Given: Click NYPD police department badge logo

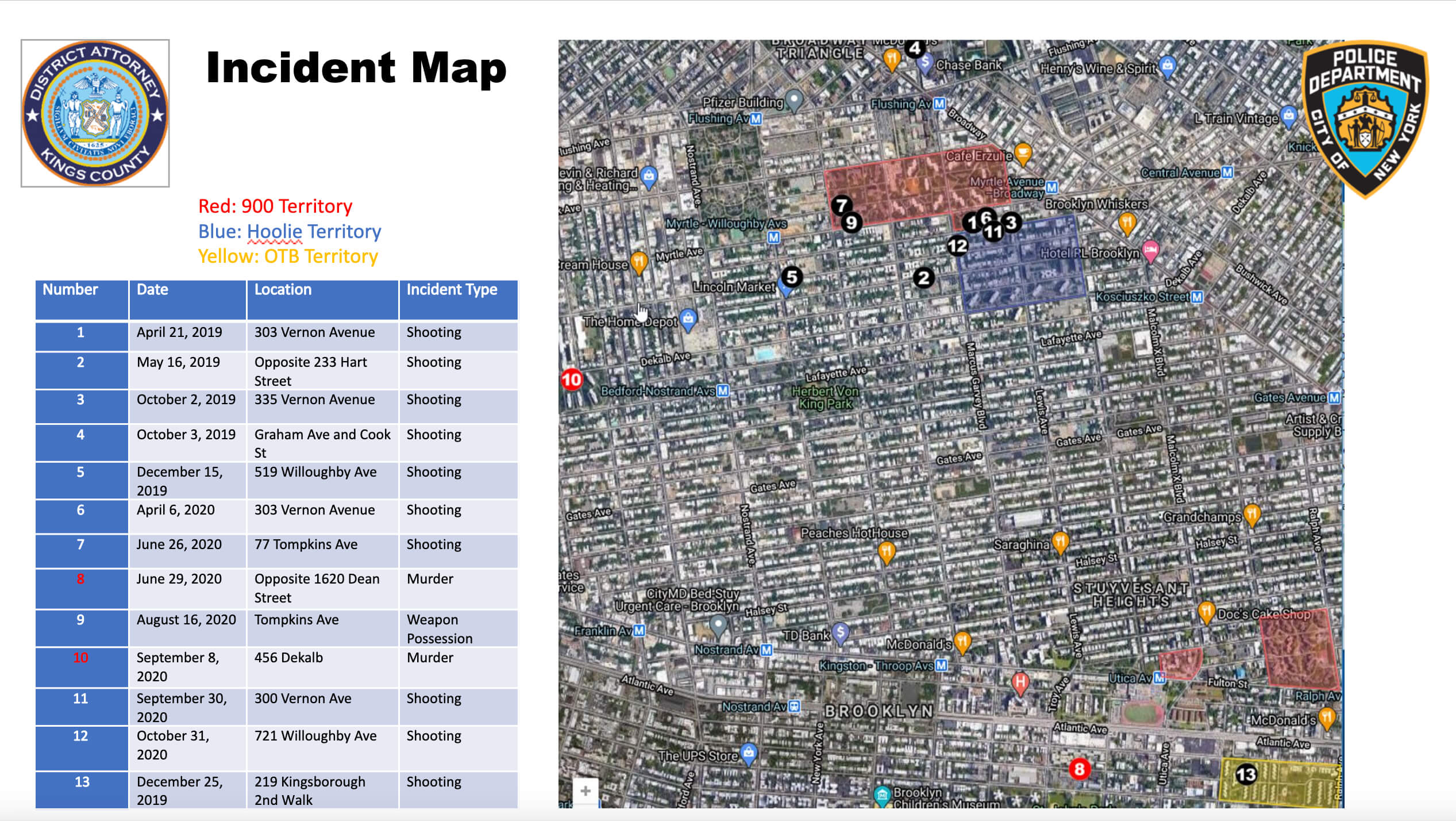Looking at the screenshot, I should pyautogui.click(x=1366, y=119).
